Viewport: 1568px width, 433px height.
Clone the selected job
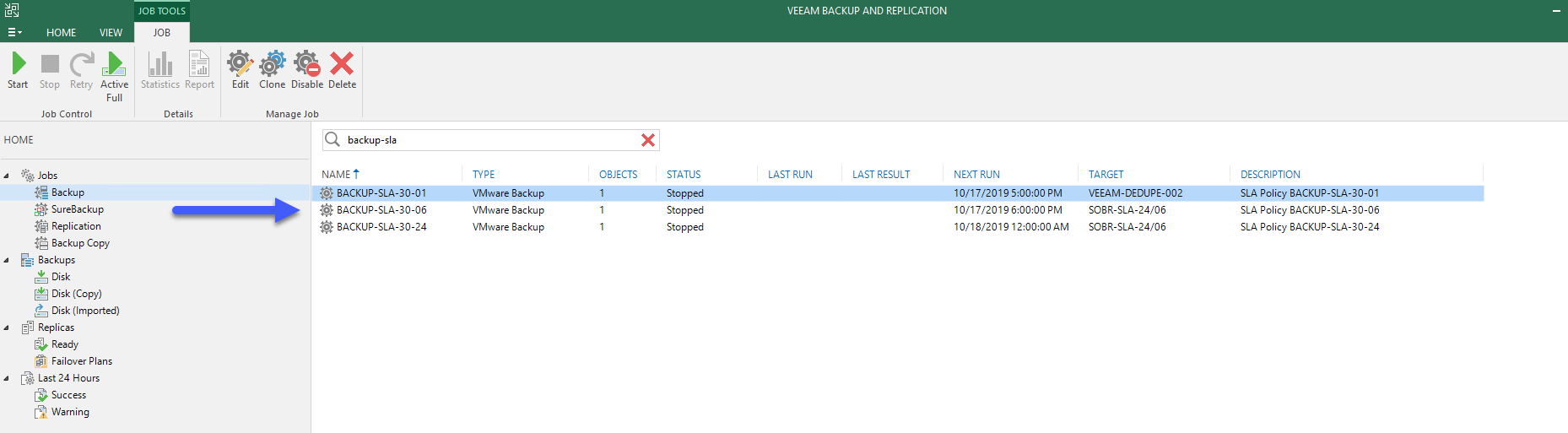[x=272, y=70]
